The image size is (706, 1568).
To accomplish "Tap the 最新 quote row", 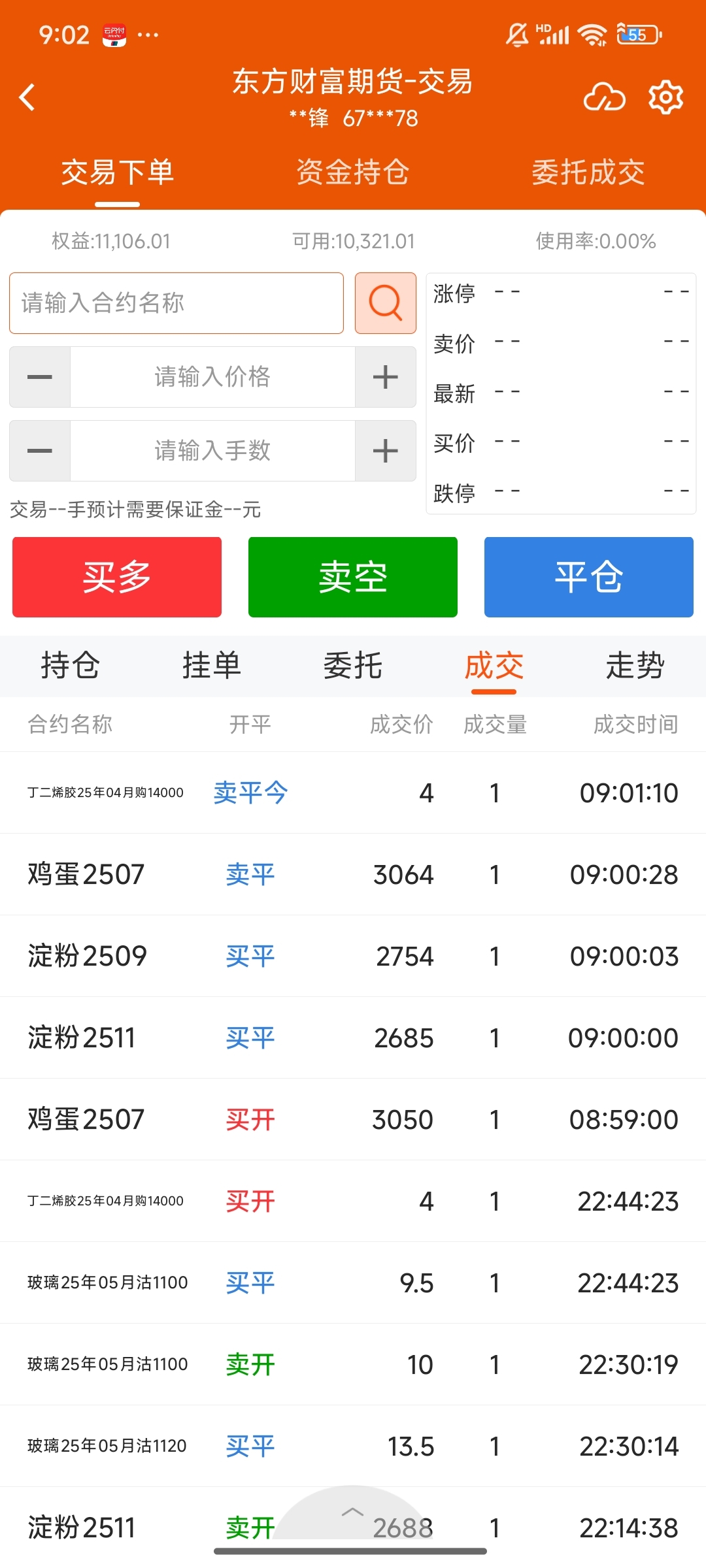I will (x=561, y=393).
